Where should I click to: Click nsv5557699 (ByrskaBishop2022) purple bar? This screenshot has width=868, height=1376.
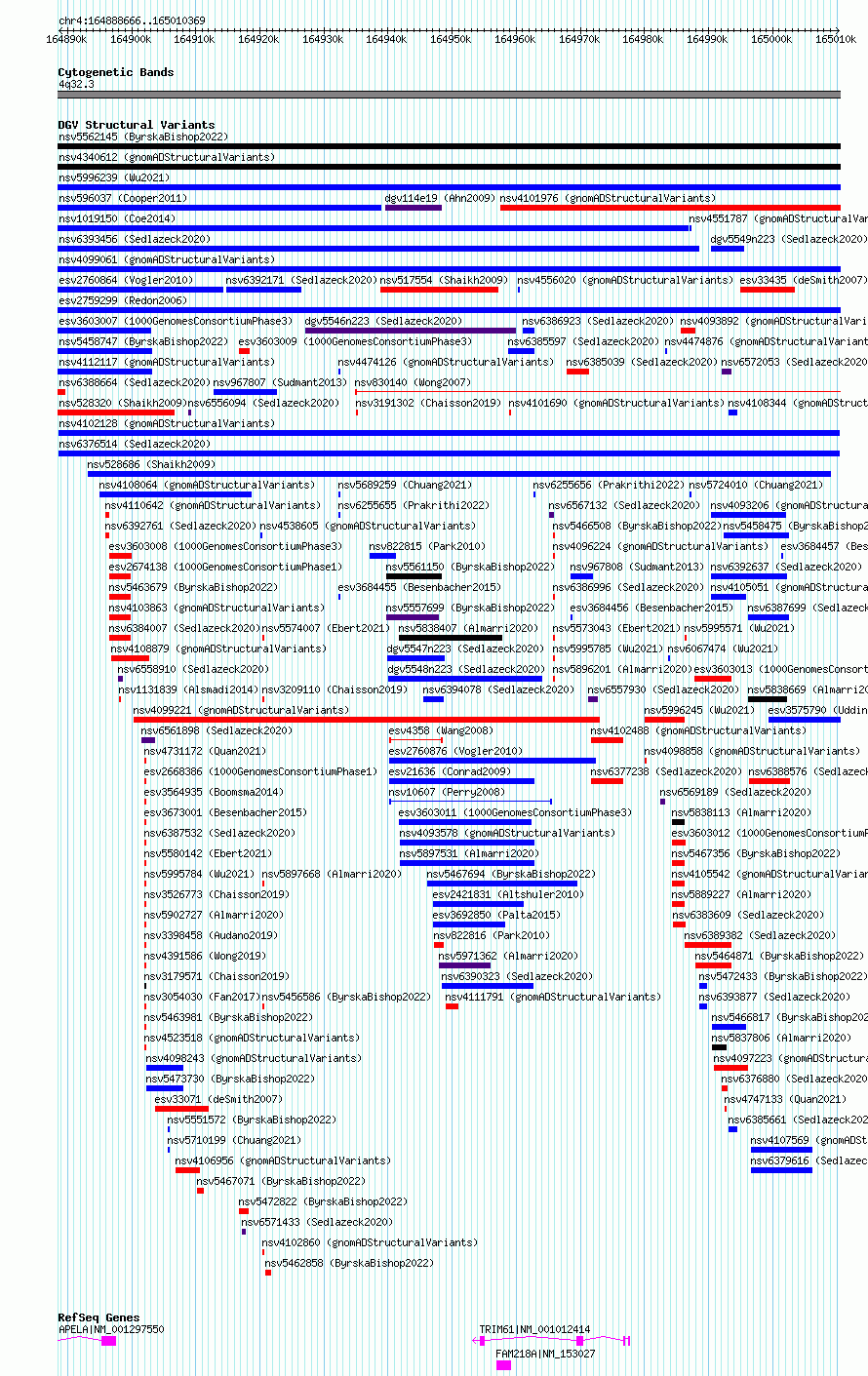[413, 617]
